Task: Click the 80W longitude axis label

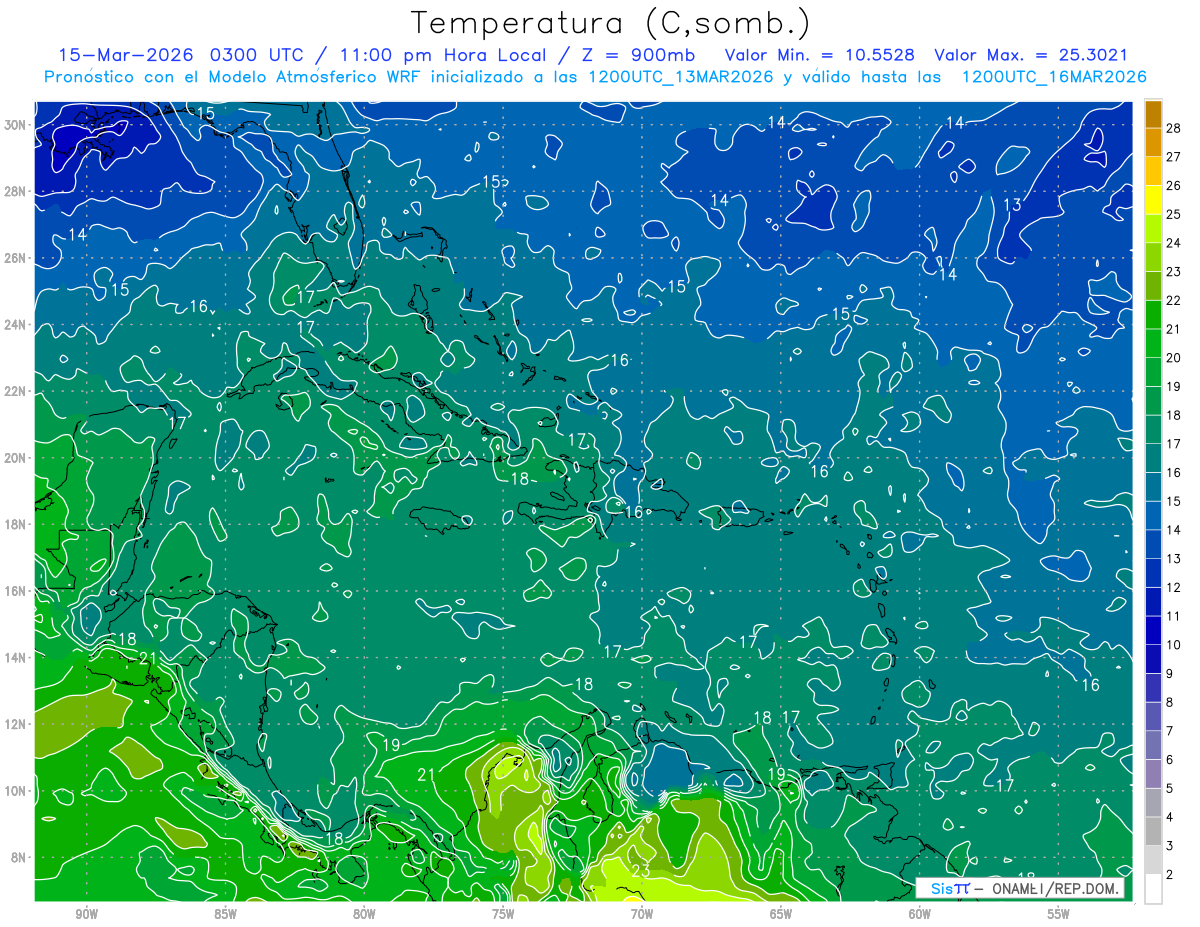Action: click(364, 914)
